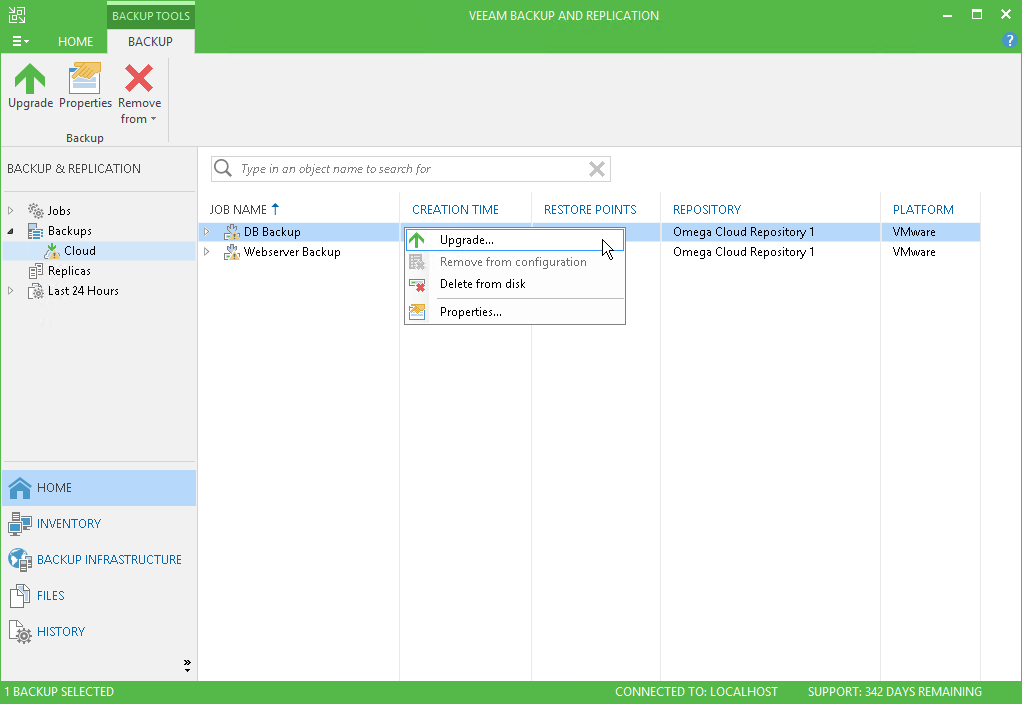Click the context menu Properties icon
The width and height of the screenshot is (1022, 704).
416,312
